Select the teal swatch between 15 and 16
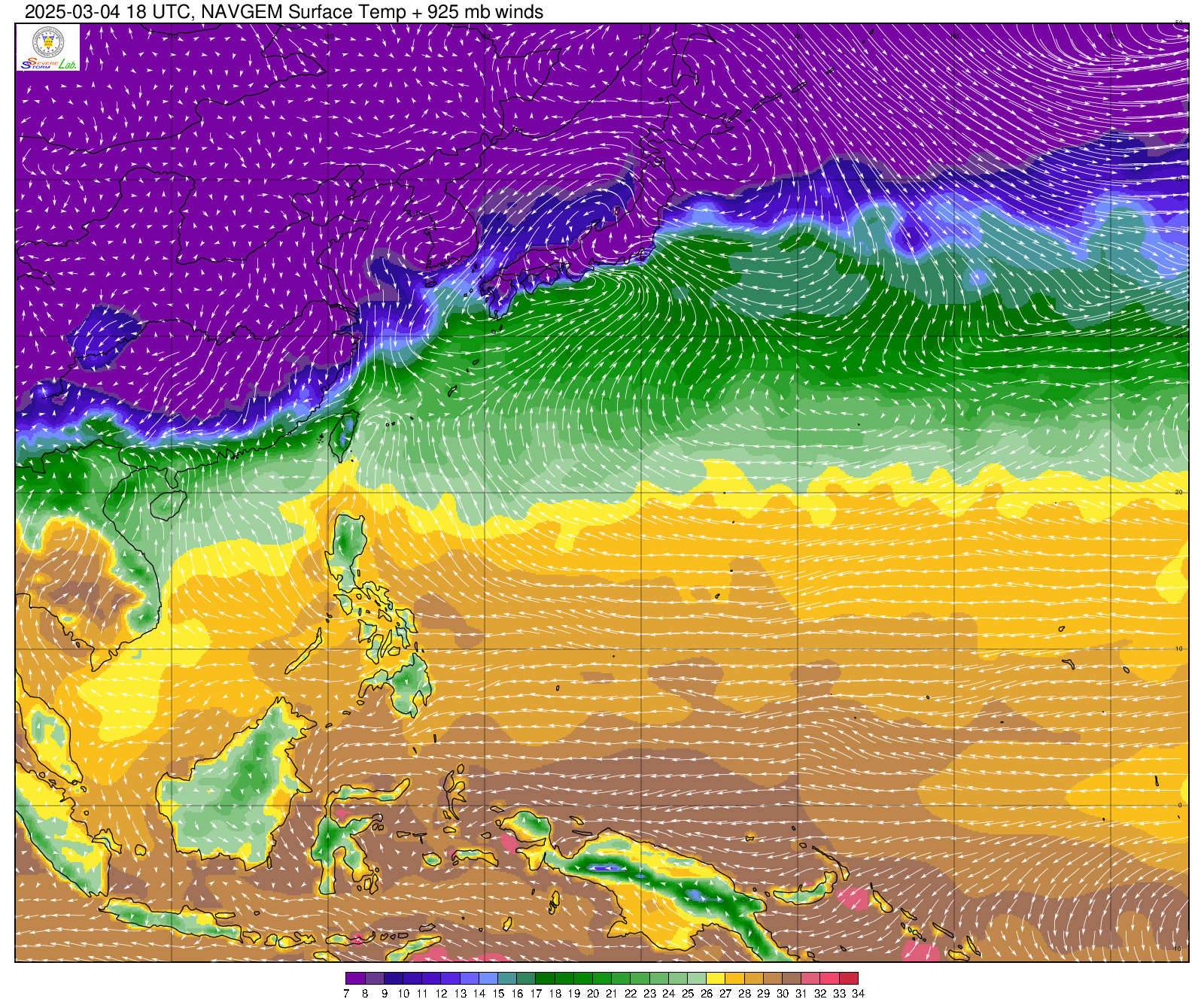The height and width of the screenshot is (1008, 1204). point(507,979)
